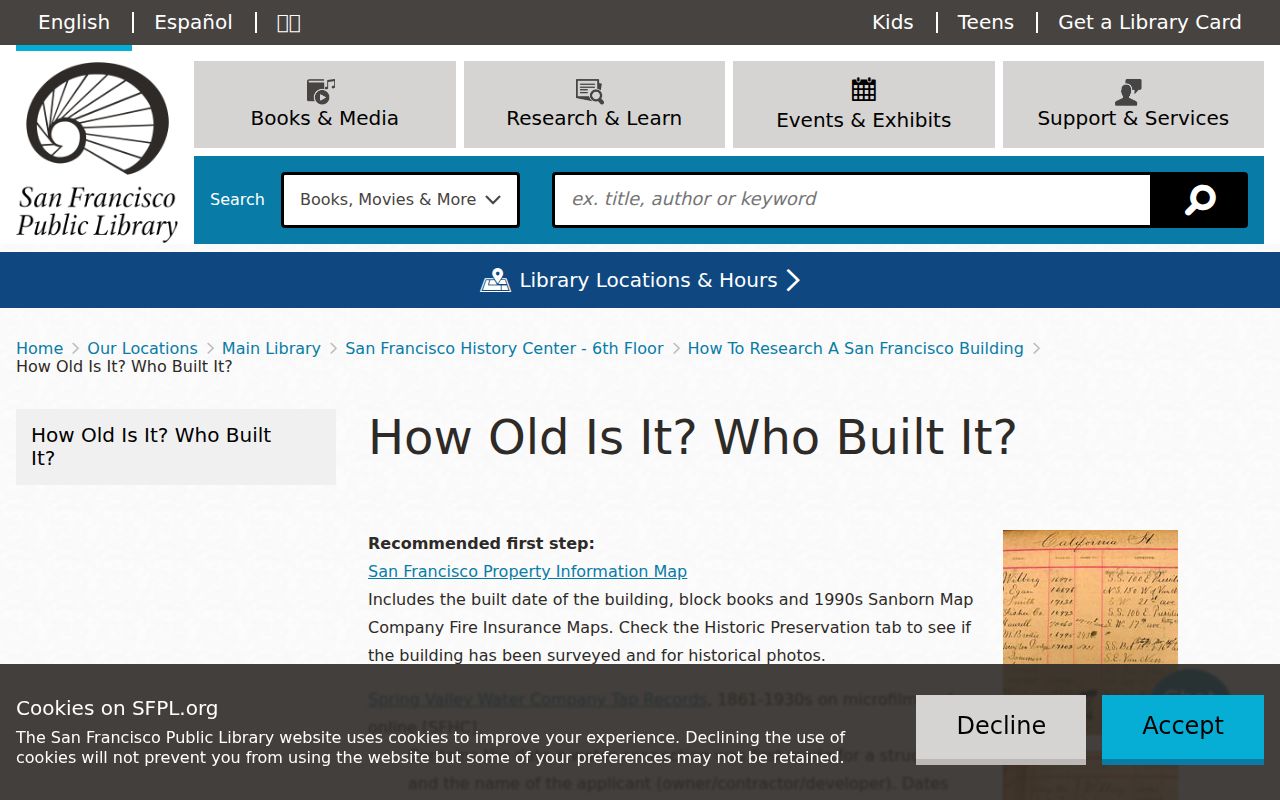Open the Kids section
The image size is (1280, 800).
pyautogui.click(x=892, y=22)
